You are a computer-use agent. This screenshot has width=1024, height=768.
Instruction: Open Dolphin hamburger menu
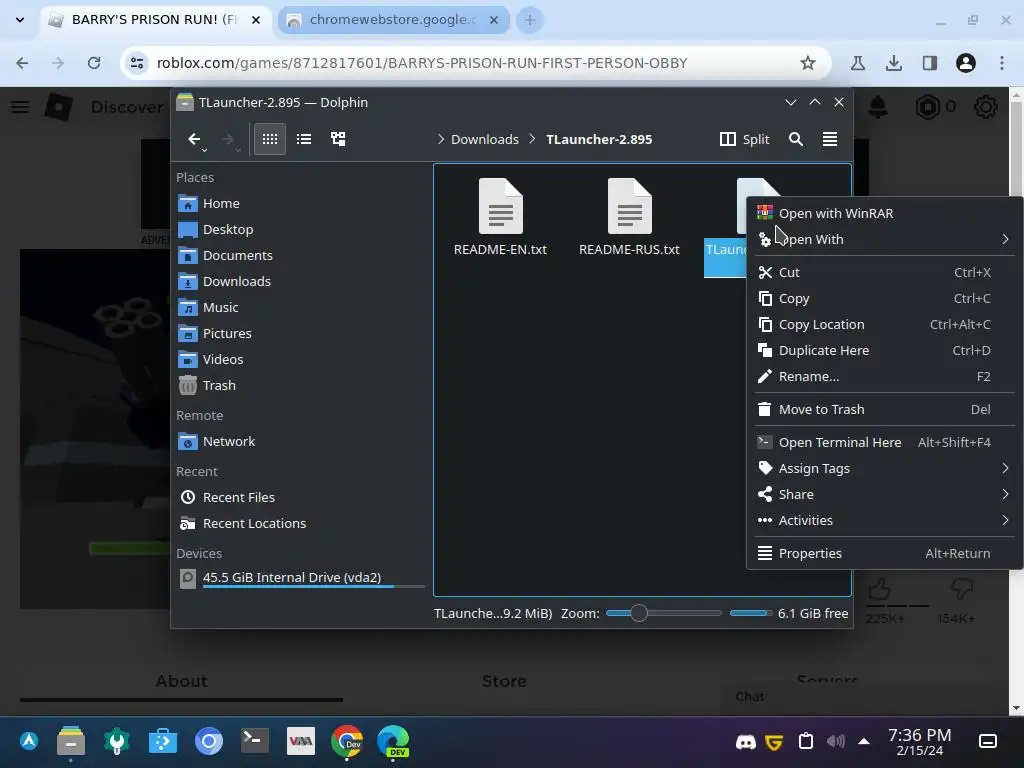coord(829,139)
